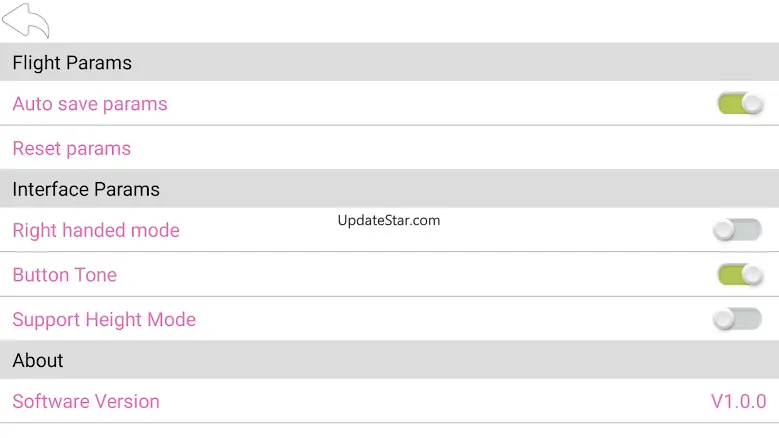This screenshot has height=438, width=779.
Task: Click the empty top bar beside back arrow
Action: [400, 21]
